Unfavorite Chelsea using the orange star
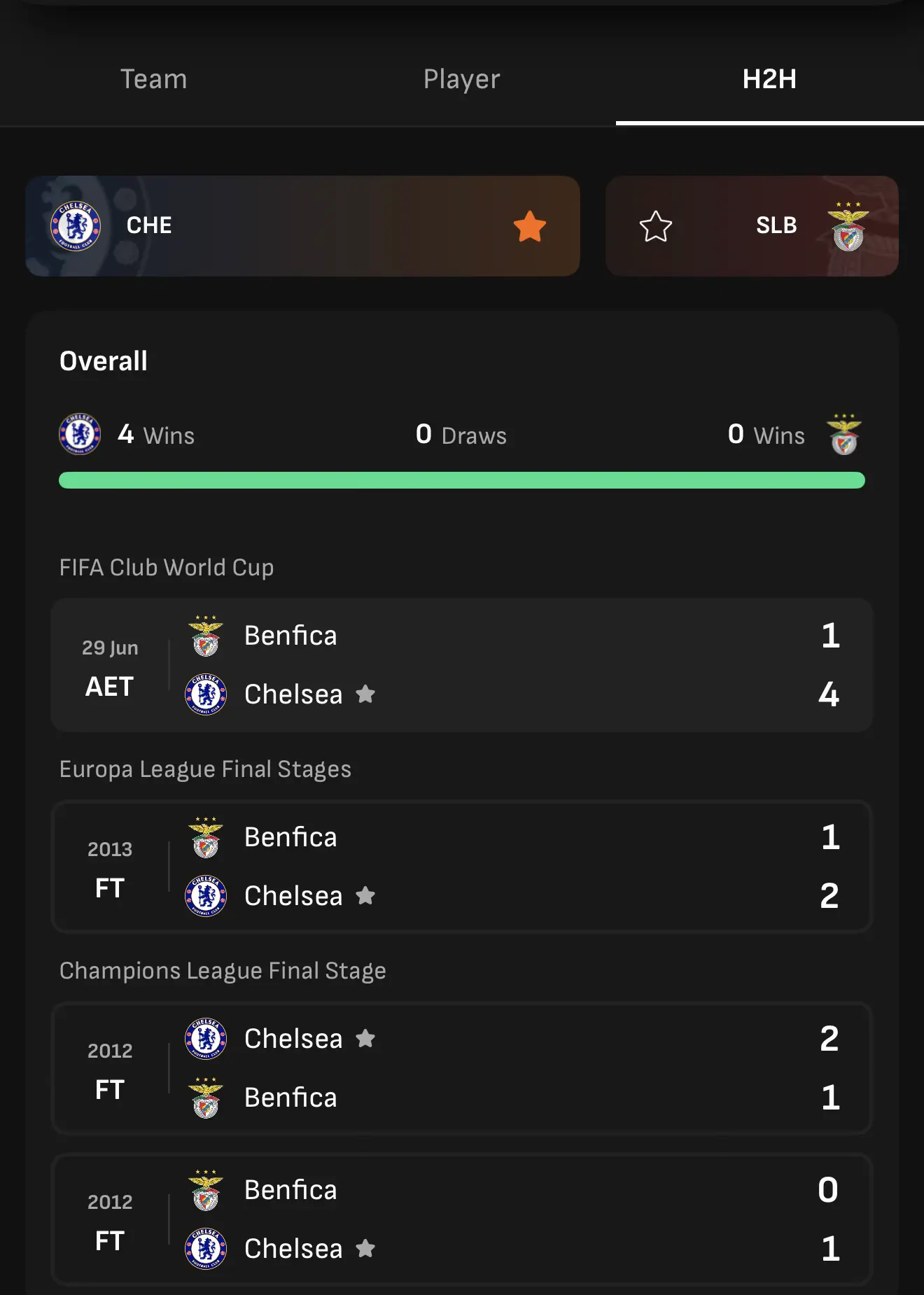The width and height of the screenshot is (924, 1295). click(x=529, y=226)
